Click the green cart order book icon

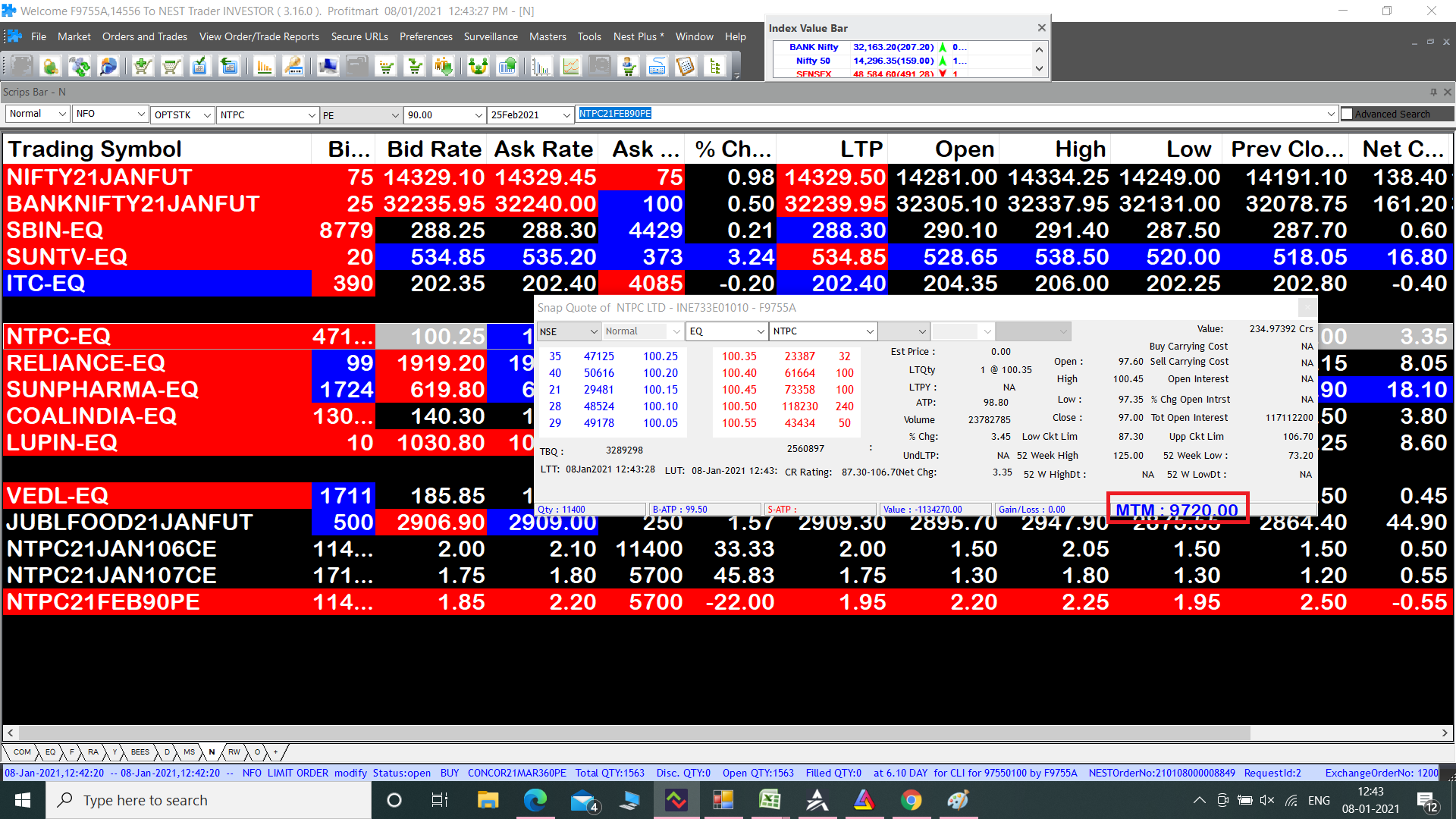coord(387,67)
